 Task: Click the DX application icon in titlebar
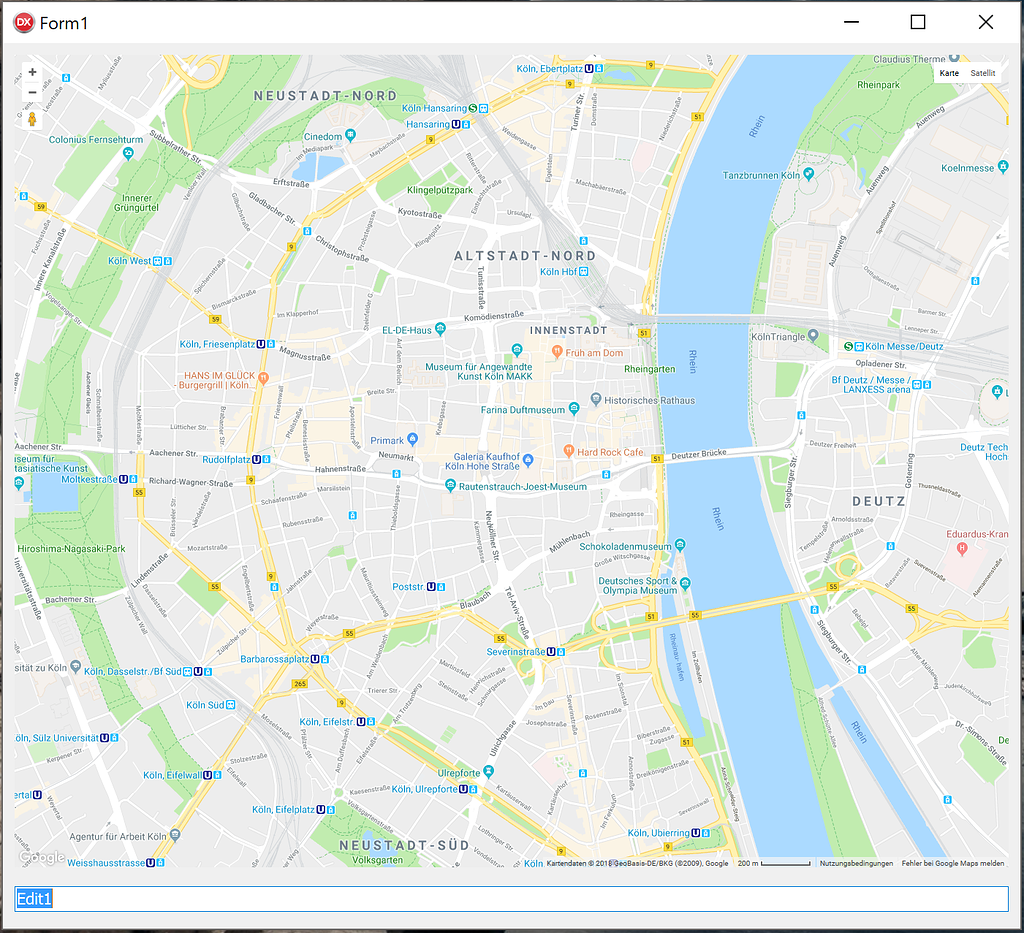tap(22, 21)
